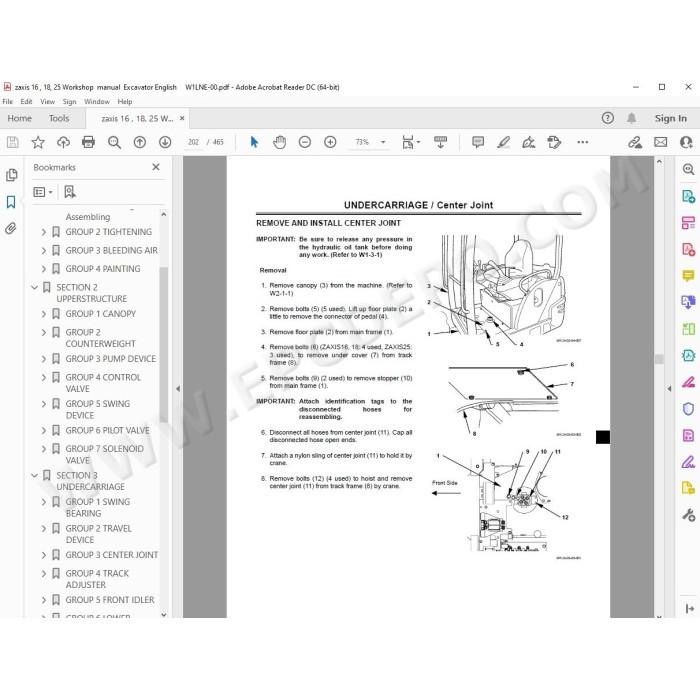Image resolution: width=700 pixels, height=700 pixels.
Task: Send file by email envelope icon
Action: [661, 142]
